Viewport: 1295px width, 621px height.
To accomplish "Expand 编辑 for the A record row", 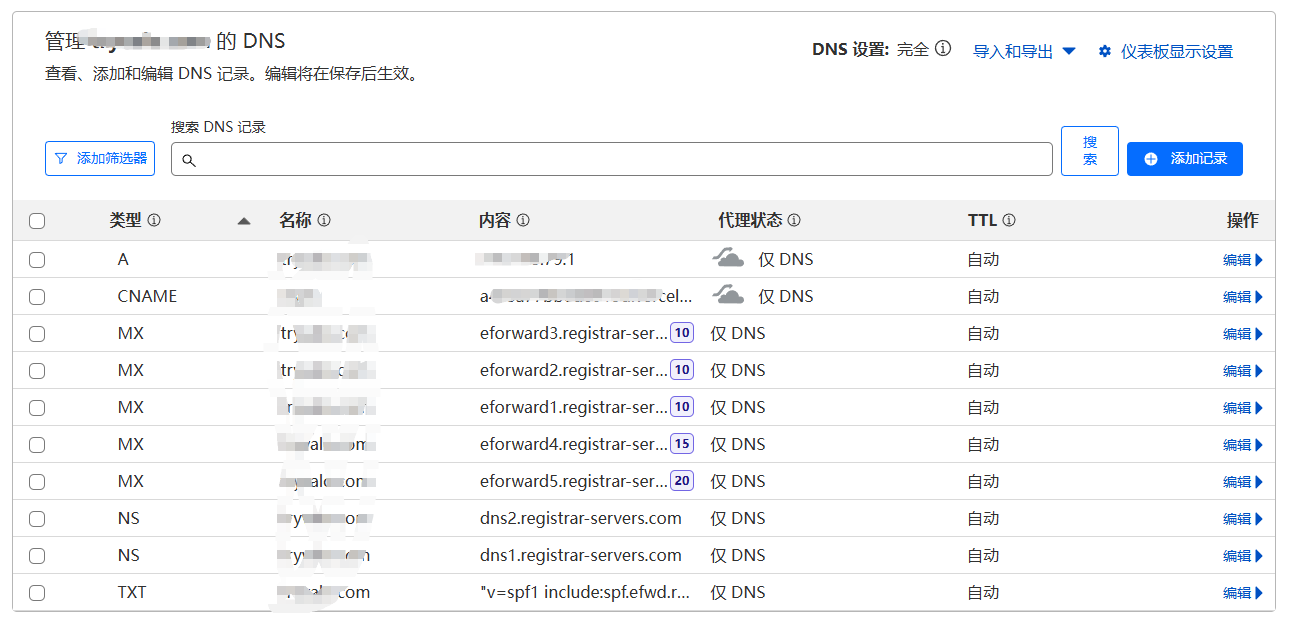I will click(1243, 260).
